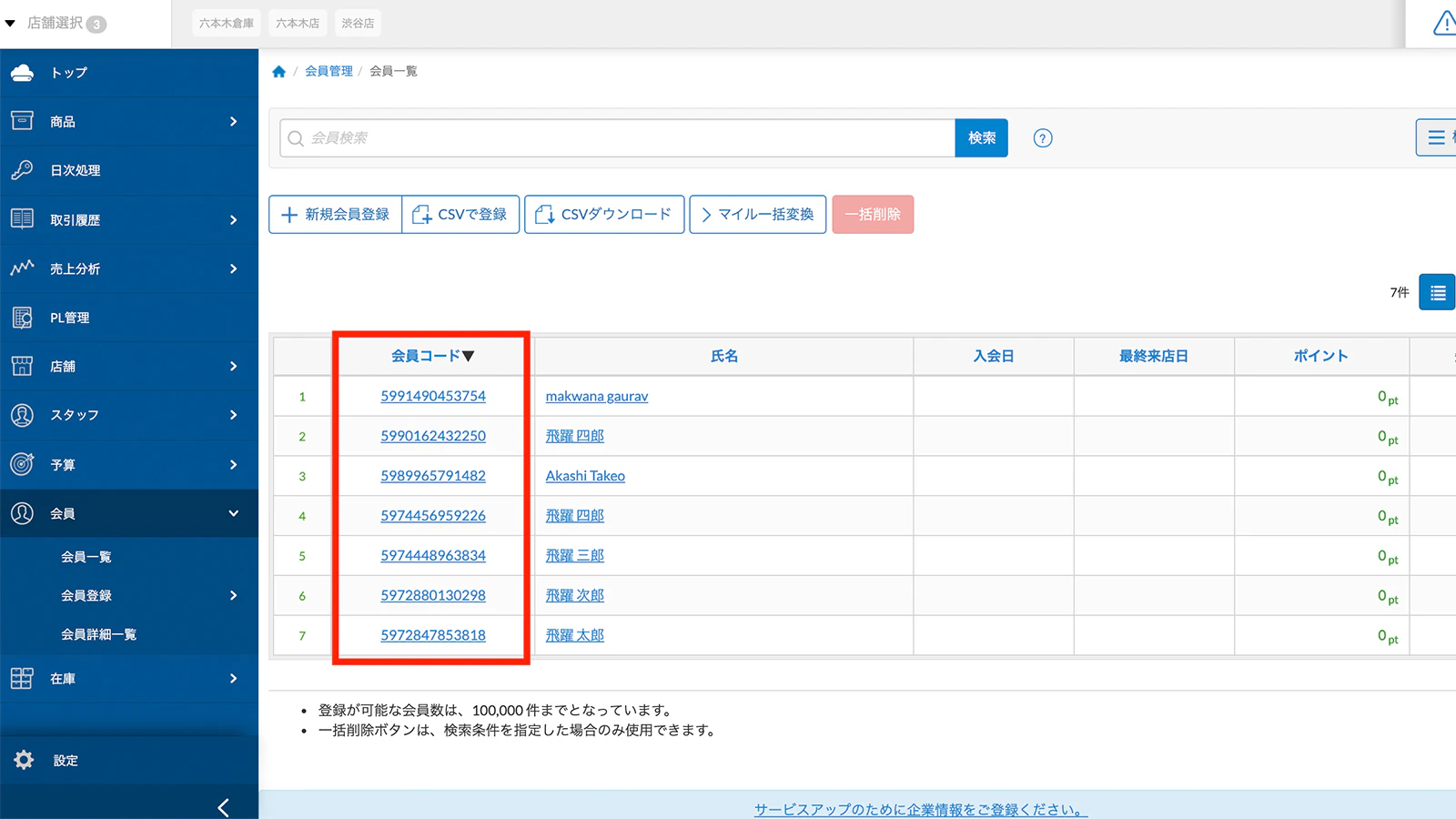The image size is (1456, 819).
Task: Click the 商品 box icon
Action: point(22,121)
